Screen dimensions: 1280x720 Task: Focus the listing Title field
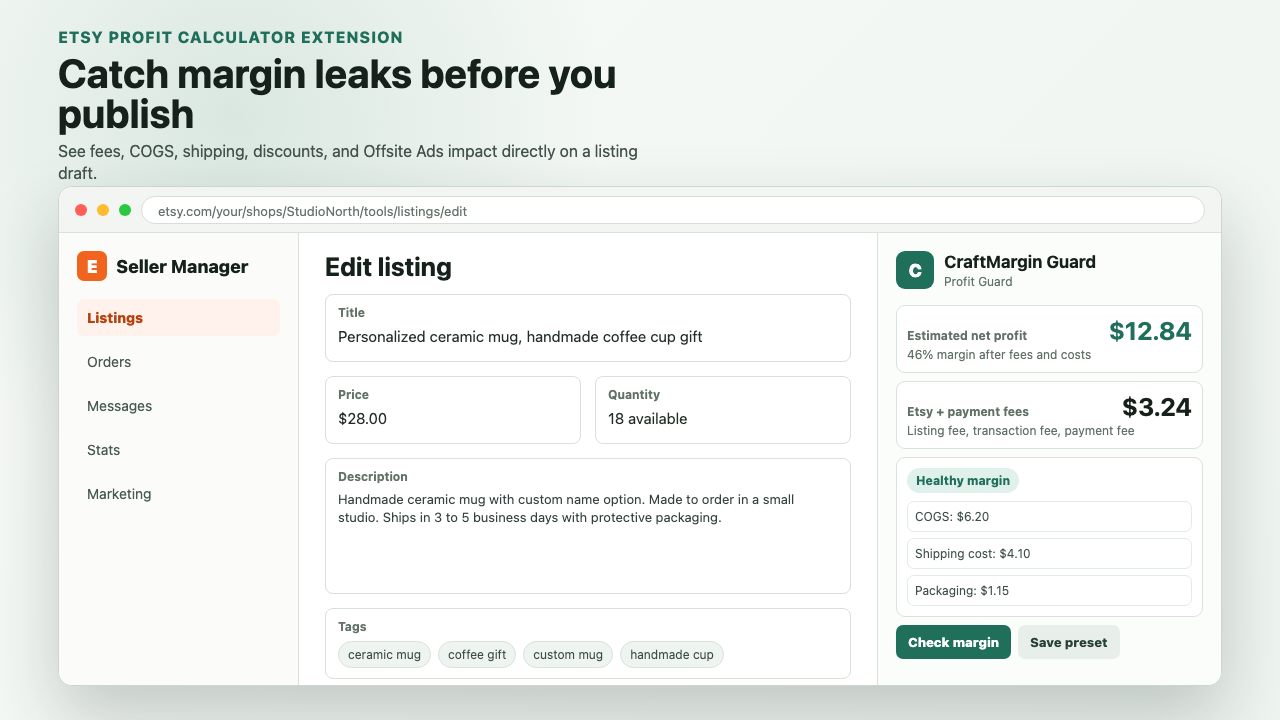coord(588,328)
